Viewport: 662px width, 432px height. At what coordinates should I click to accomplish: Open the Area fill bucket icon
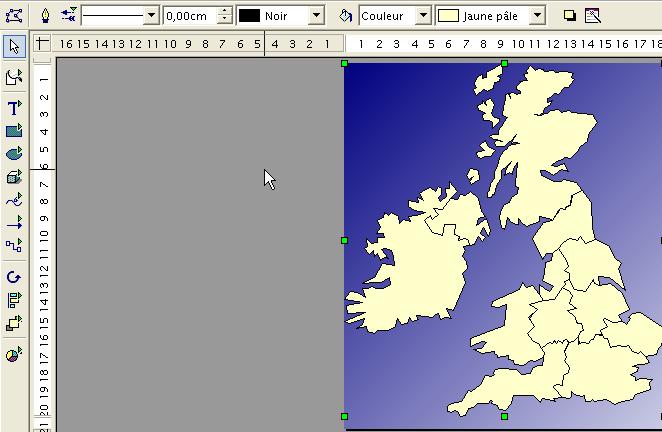(345, 16)
